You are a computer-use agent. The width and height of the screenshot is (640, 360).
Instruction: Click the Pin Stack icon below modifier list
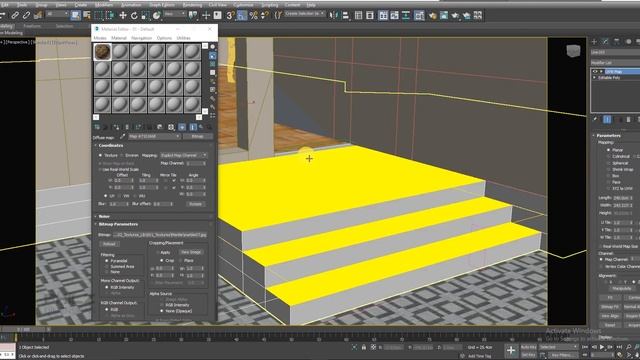tap(596, 119)
